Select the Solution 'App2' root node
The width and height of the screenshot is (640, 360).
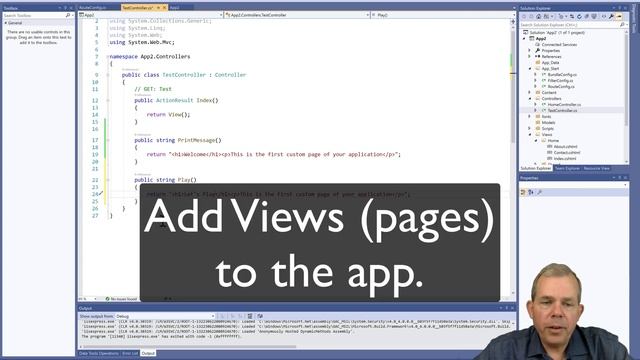point(557,32)
